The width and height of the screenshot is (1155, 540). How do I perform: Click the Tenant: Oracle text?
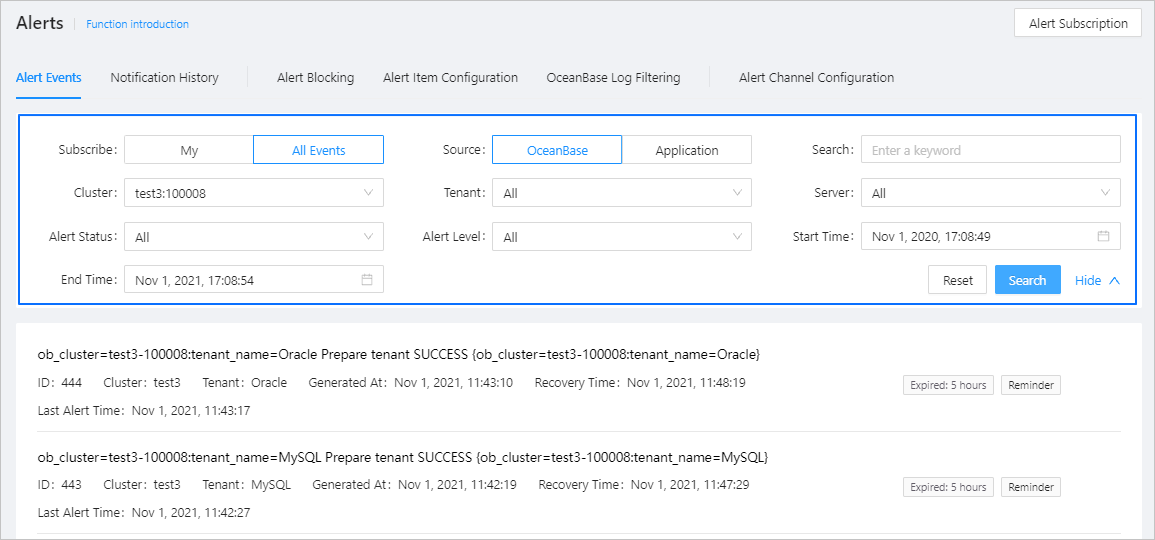245,383
